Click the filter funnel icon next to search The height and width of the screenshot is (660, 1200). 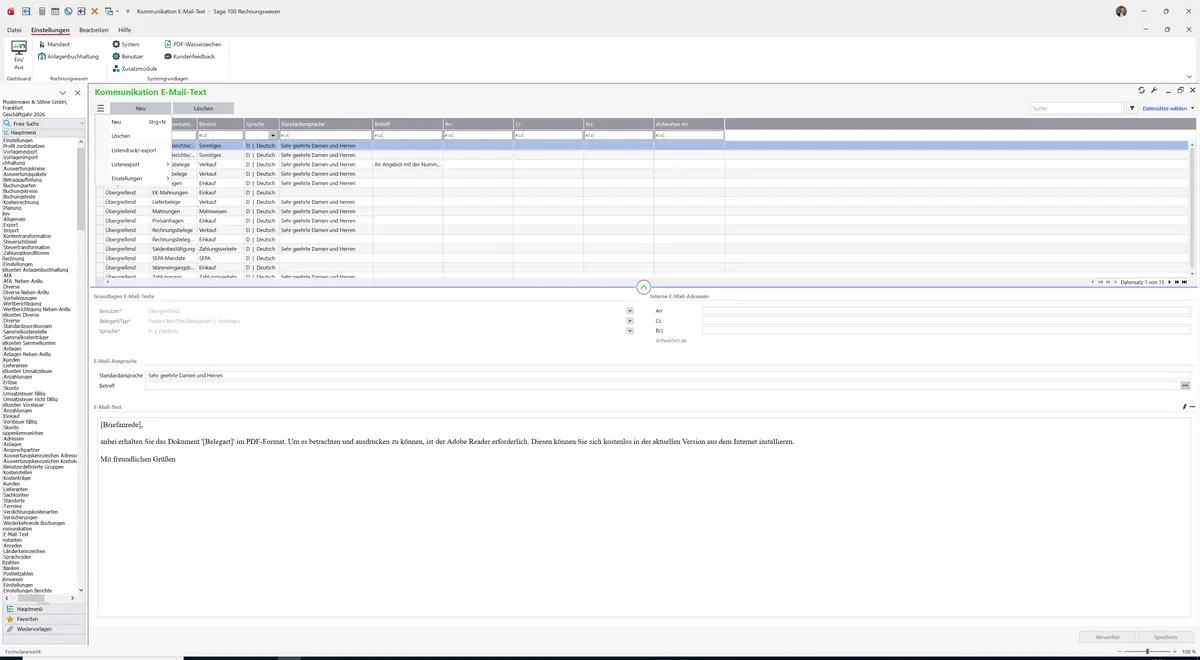pyautogui.click(x=1132, y=108)
